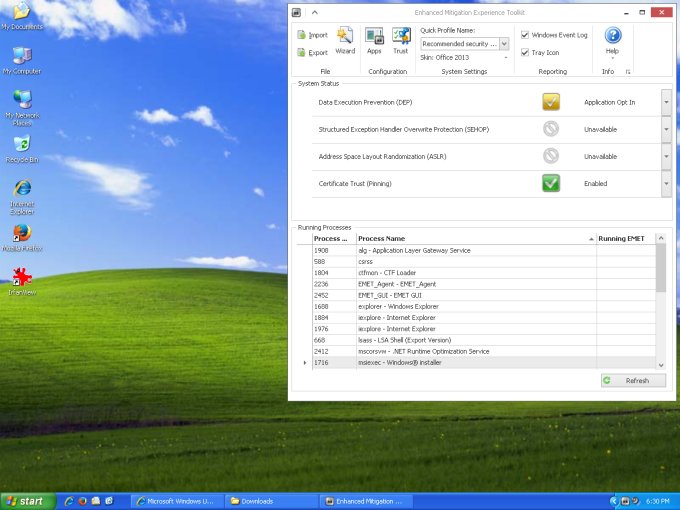The height and width of the screenshot is (510, 680).
Task: Launch the EMET Wizard
Action: (345, 41)
